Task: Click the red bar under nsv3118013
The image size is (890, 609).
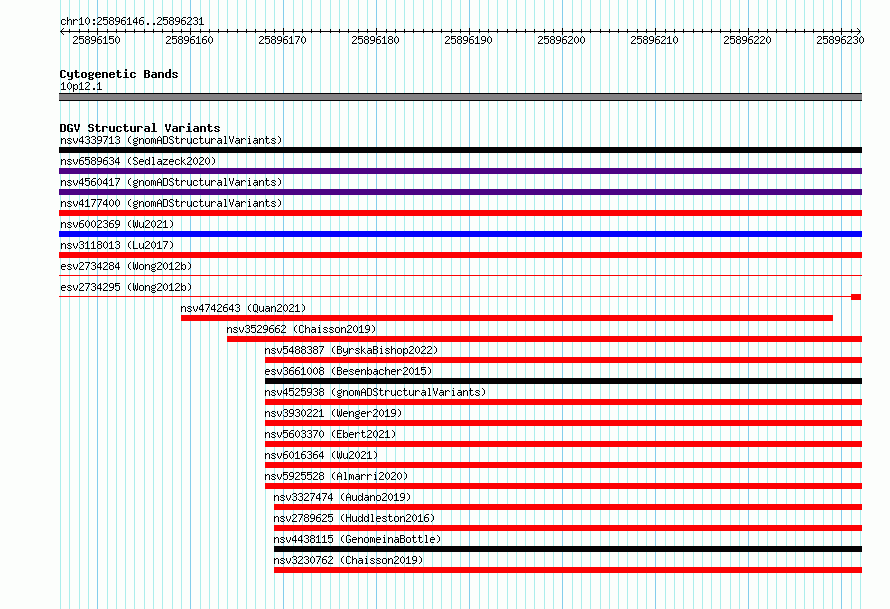Action: (x=460, y=255)
